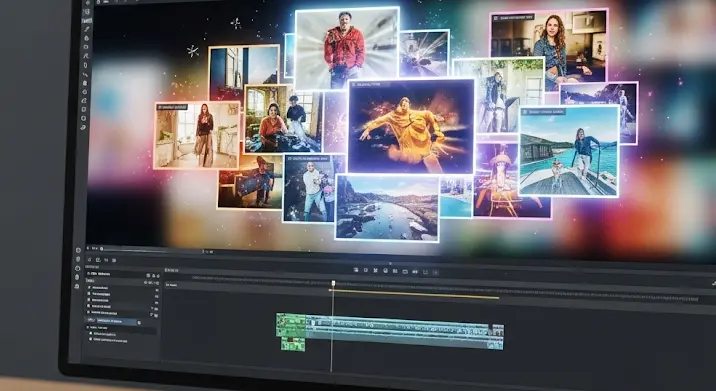Collapse the list section header above first row
The image size is (716, 391).
90,280
